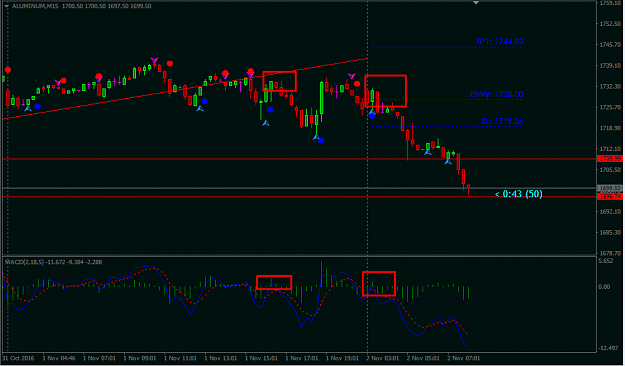Click the 1732.30 price scale value

(x=610, y=87)
